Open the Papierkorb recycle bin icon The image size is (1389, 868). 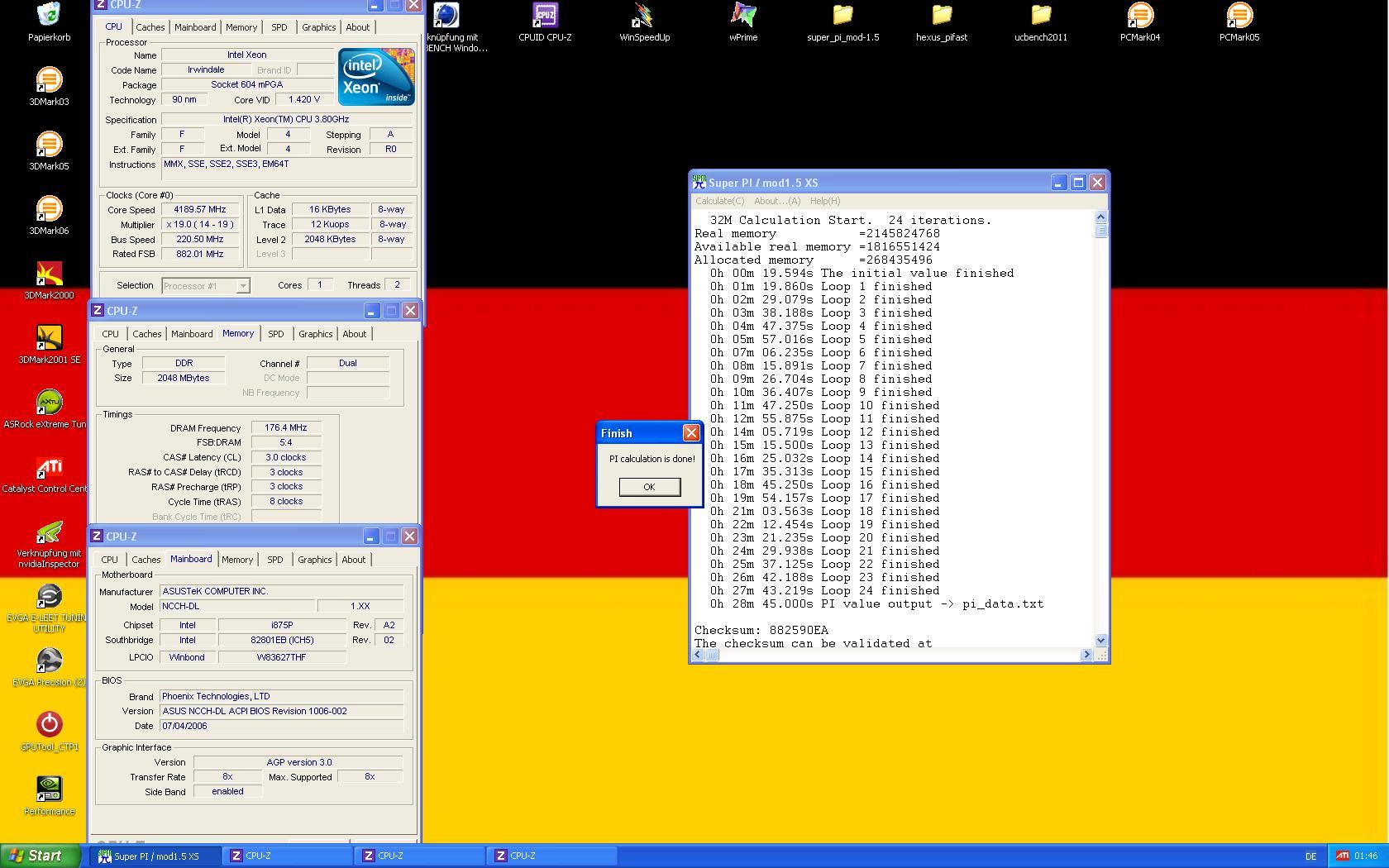click(x=49, y=15)
